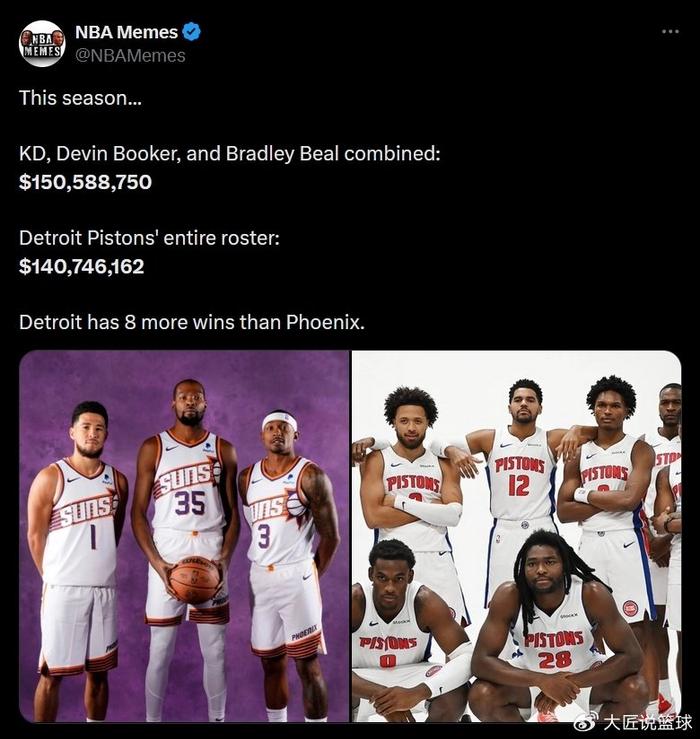The height and width of the screenshot is (739, 700).
Task: Open the NBA Memes profile avatar
Action: click(42, 43)
